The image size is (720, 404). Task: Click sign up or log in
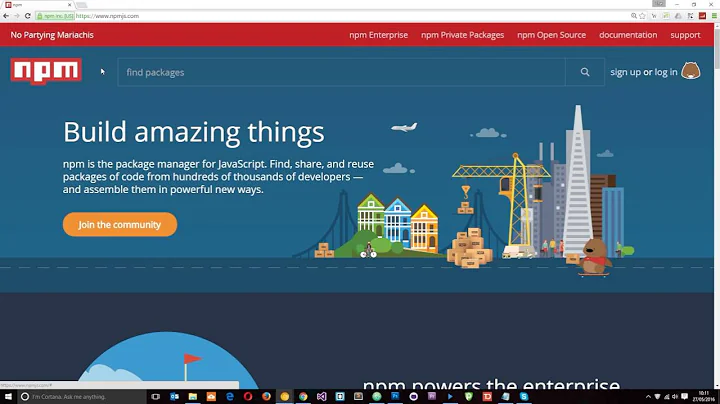643,72
